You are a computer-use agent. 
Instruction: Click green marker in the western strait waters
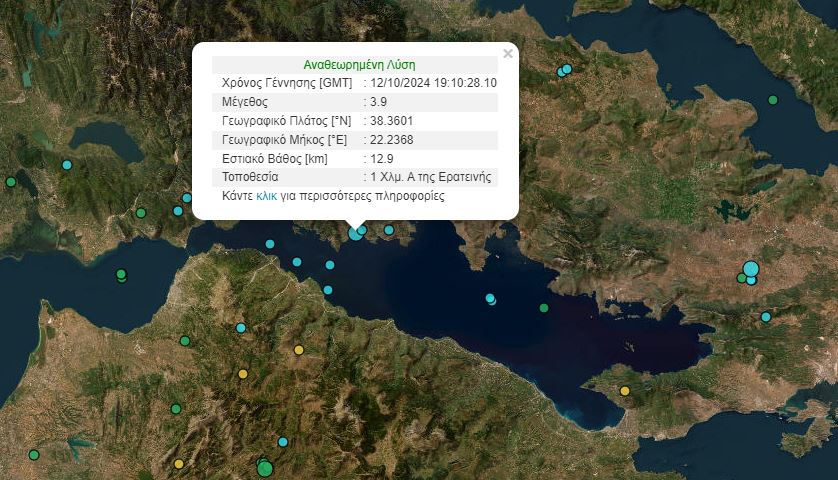click(121, 274)
